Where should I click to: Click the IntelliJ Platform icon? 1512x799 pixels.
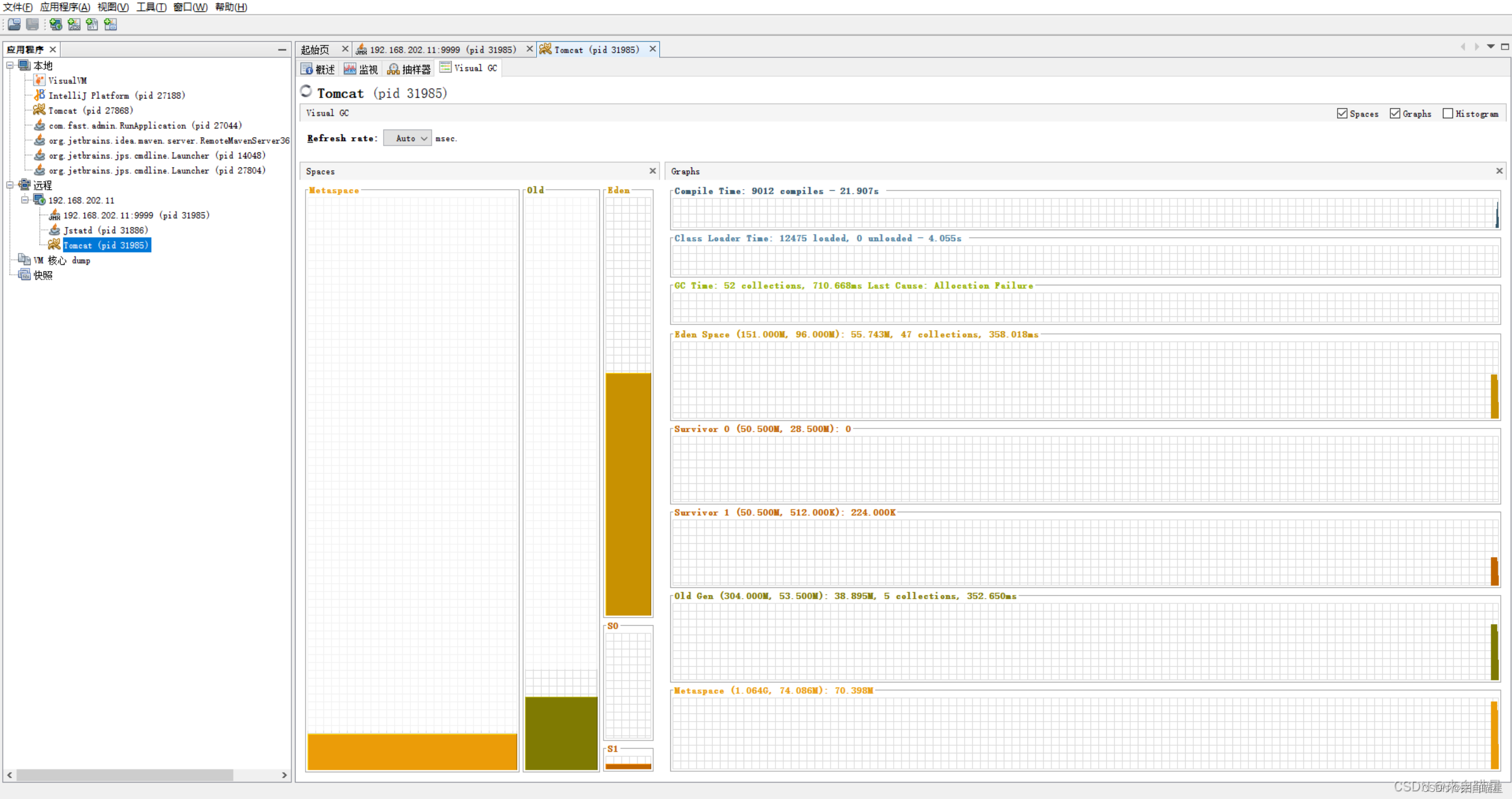click(x=39, y=95)
